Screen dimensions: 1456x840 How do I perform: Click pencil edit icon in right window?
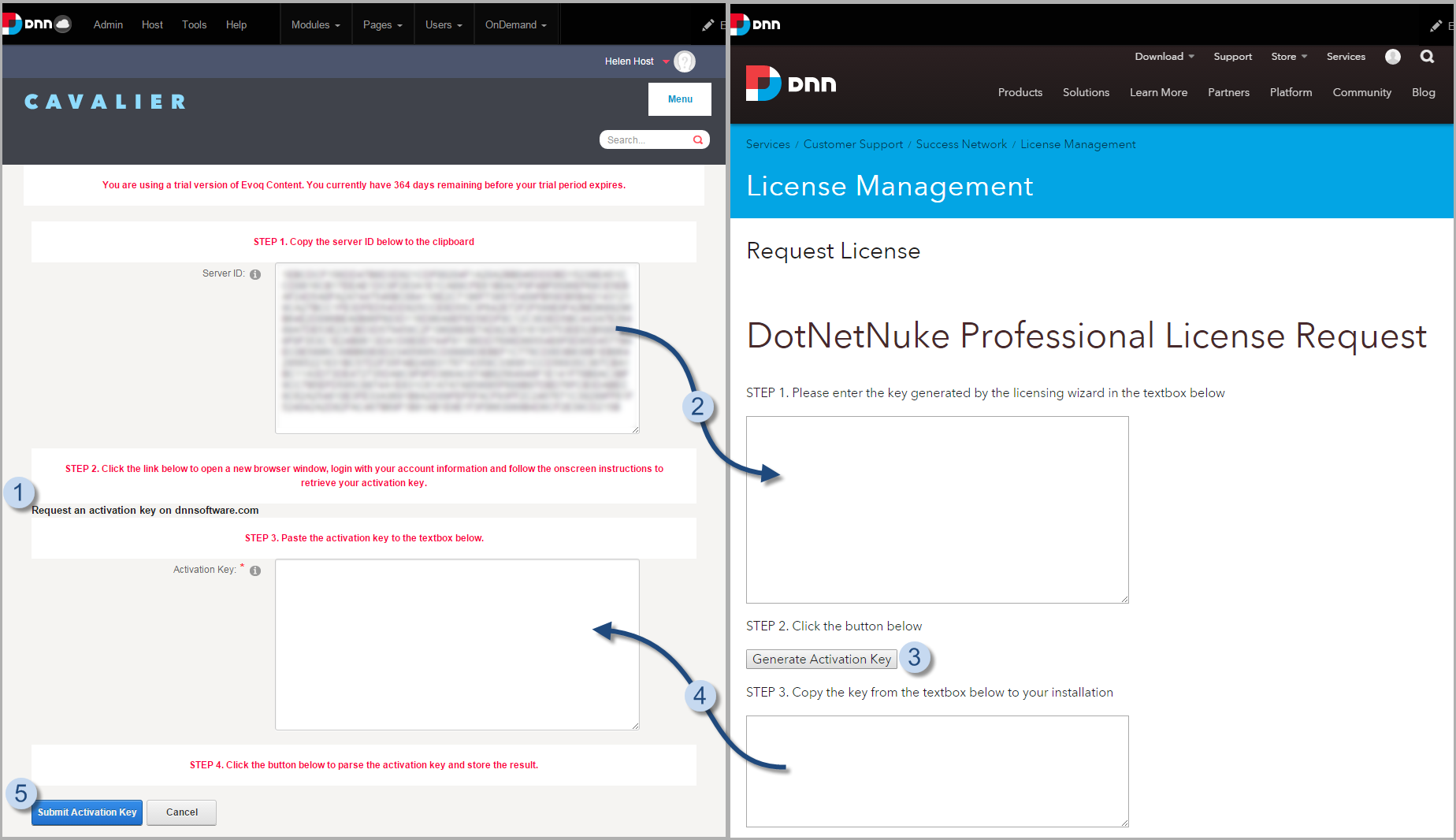click(x=1436, y=25)
